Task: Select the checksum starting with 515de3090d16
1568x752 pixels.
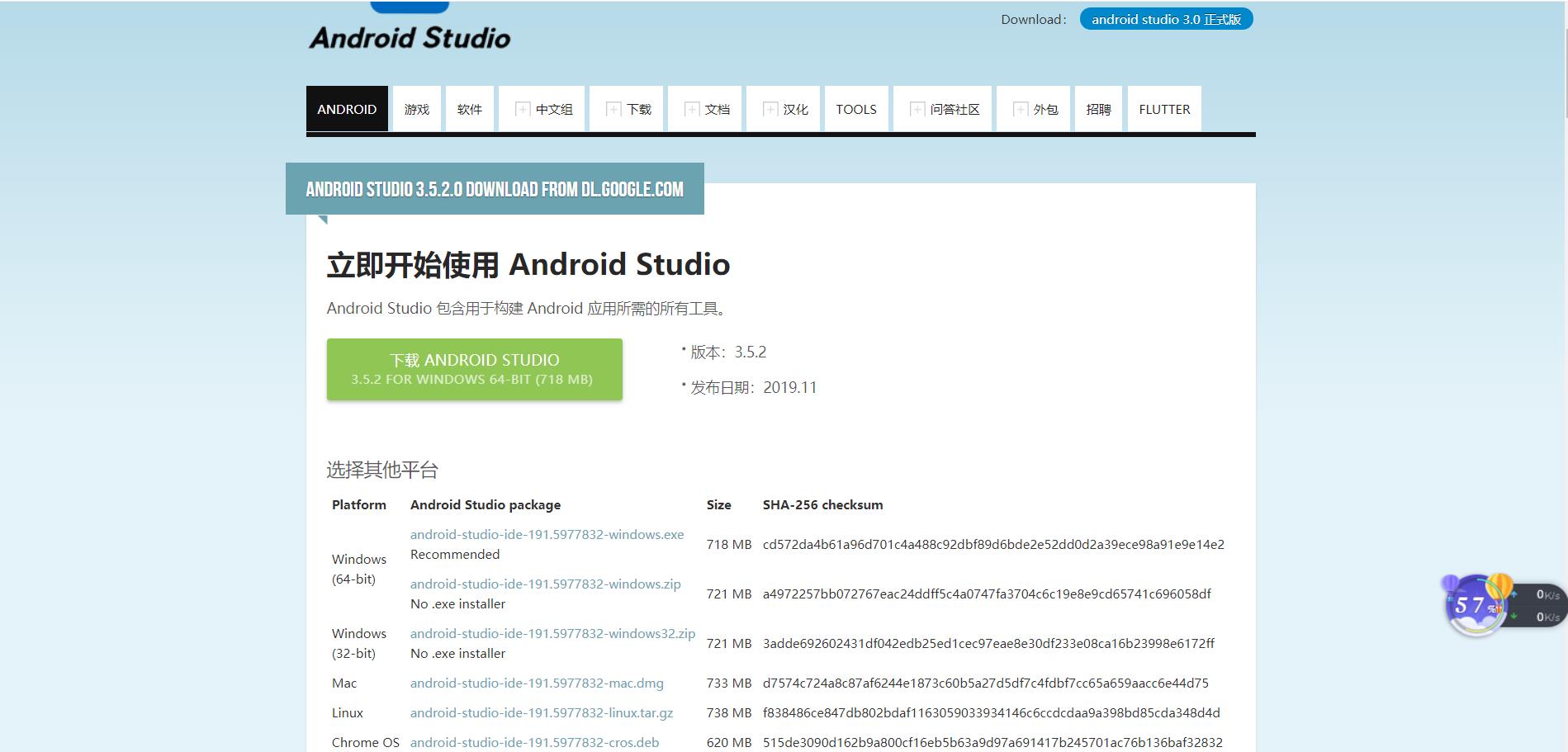Action: point(992,742)
